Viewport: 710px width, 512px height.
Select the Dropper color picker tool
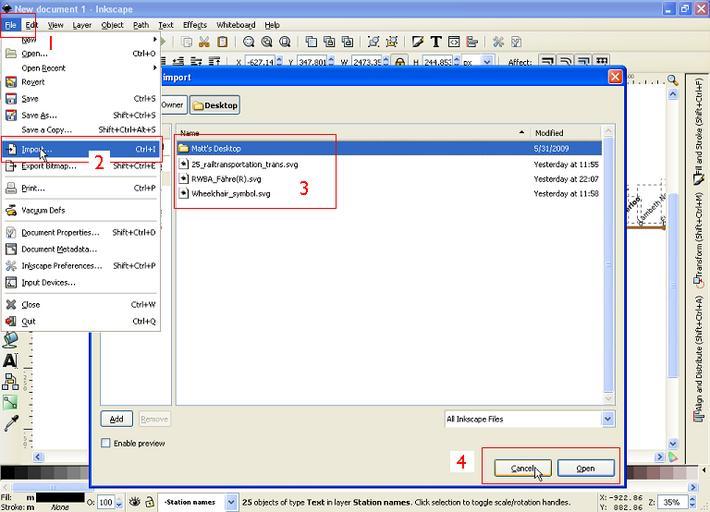[10, 423]
